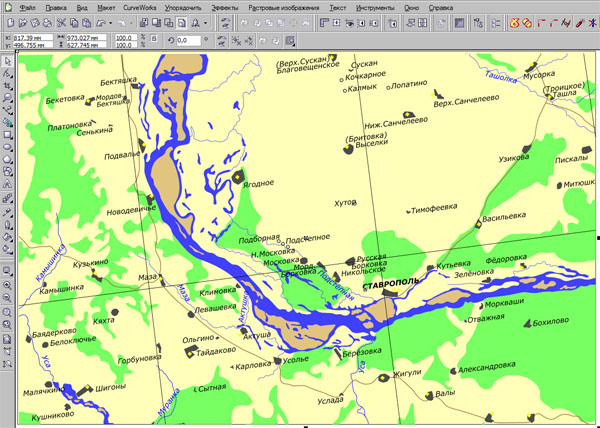Click the object width field
This screenshot has width=600, height=428.
pos(84,37)
